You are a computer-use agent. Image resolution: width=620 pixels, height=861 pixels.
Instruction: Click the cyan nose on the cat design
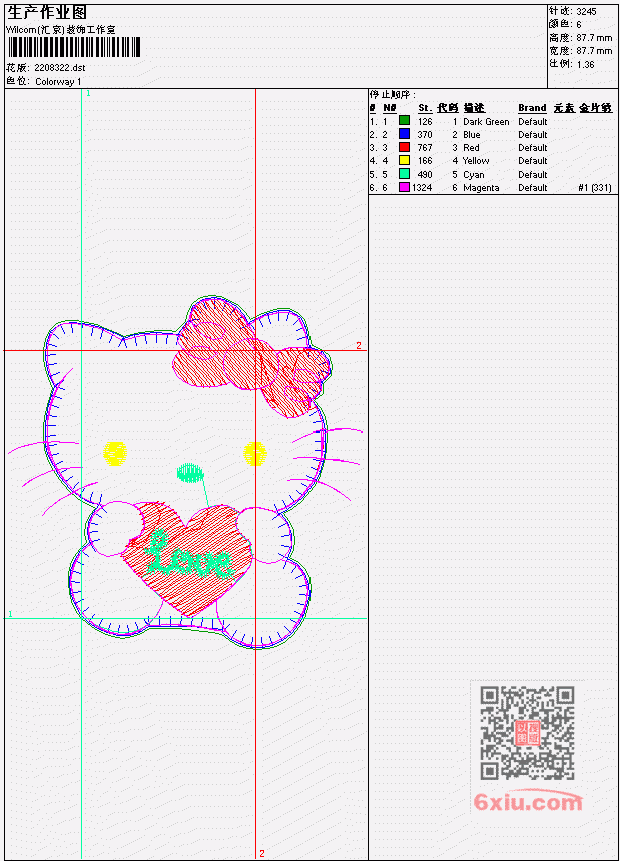pyautogui.click(x=190, y=473)
